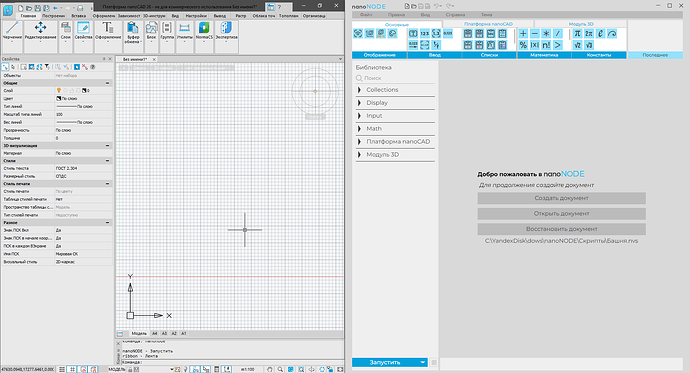Click the zoom magnifier icon in nanoCAD status bar
Screen dimensions: 690x373
coord(280,369)
